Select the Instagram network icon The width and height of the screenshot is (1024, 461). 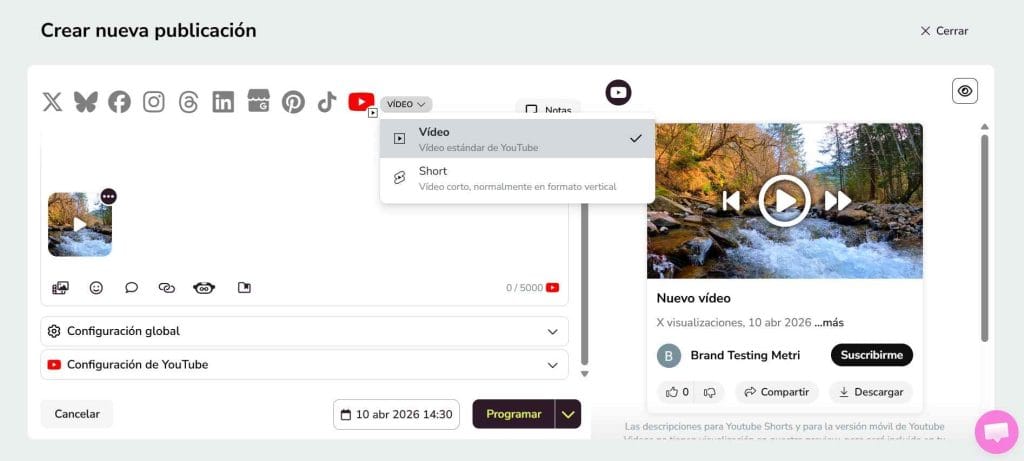pyautogui.click(x=153, y=102)
